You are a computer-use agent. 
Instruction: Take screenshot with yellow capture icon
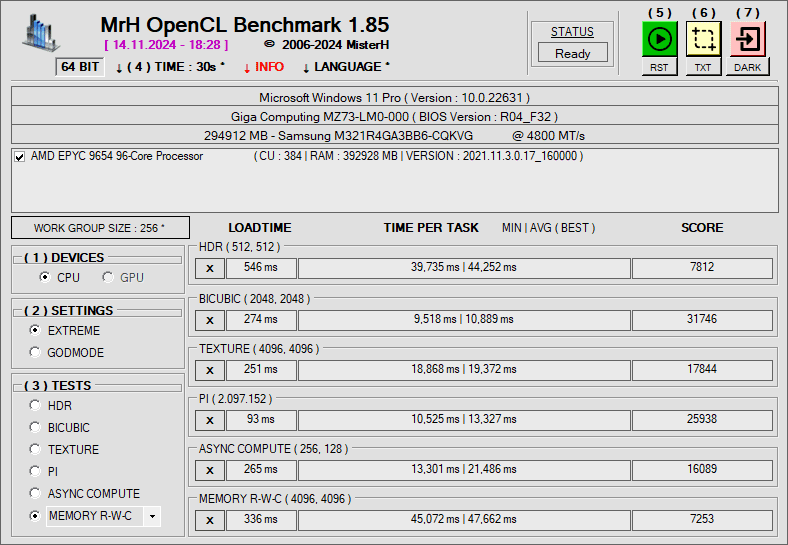704,39
